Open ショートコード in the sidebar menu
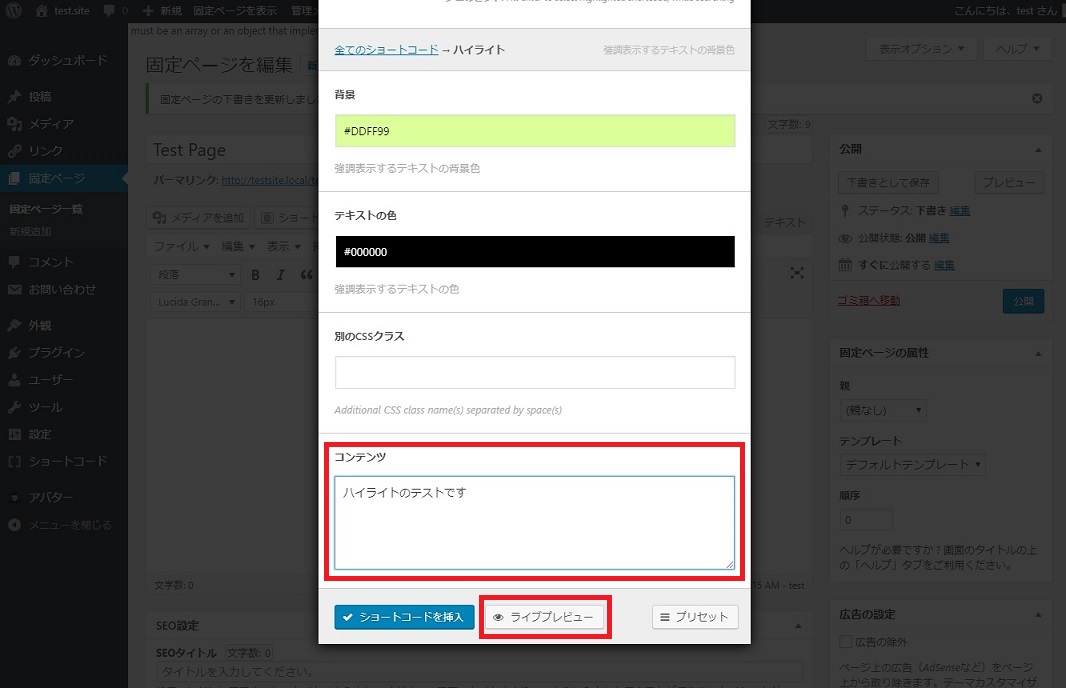The image size is (1066, 688). 67,462
